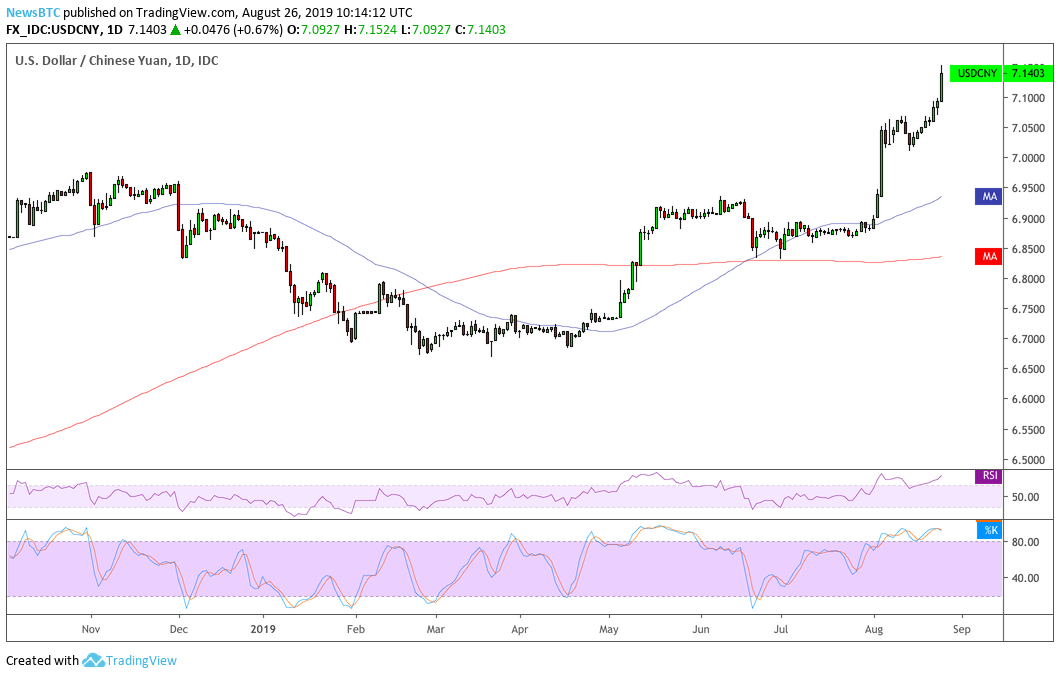Click the blue %K stochastic label
1060x678 pixels.
tap(990, 531)
